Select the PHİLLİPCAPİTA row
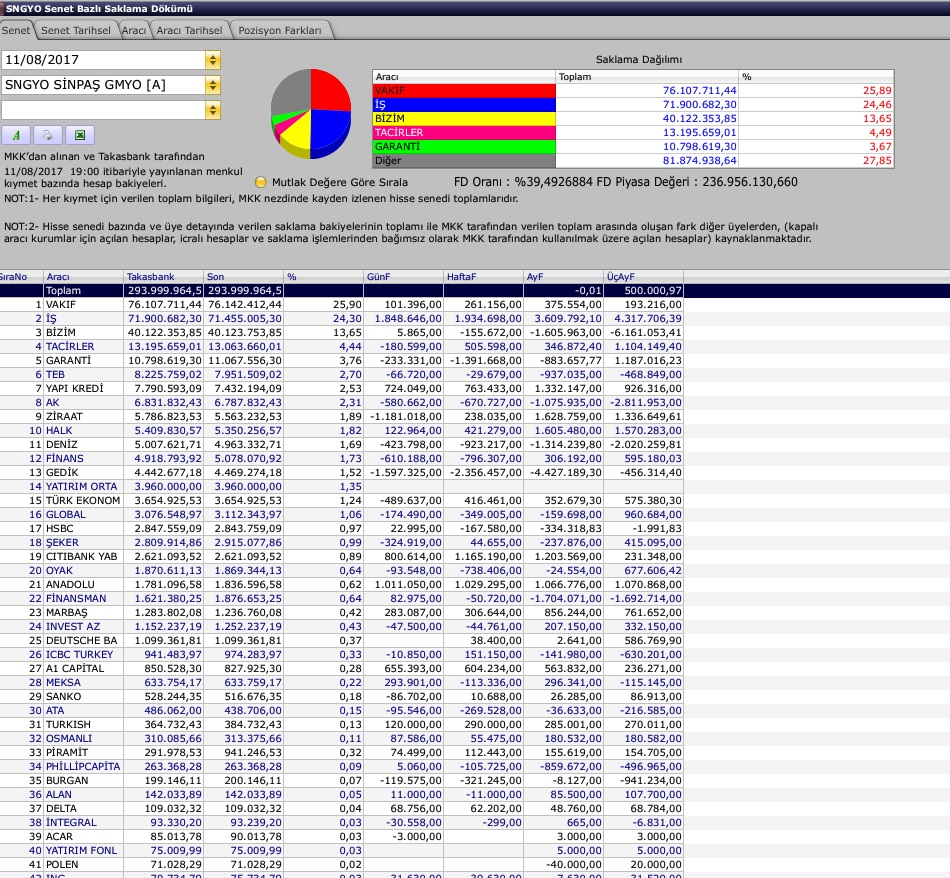 (x=342, y=767)
